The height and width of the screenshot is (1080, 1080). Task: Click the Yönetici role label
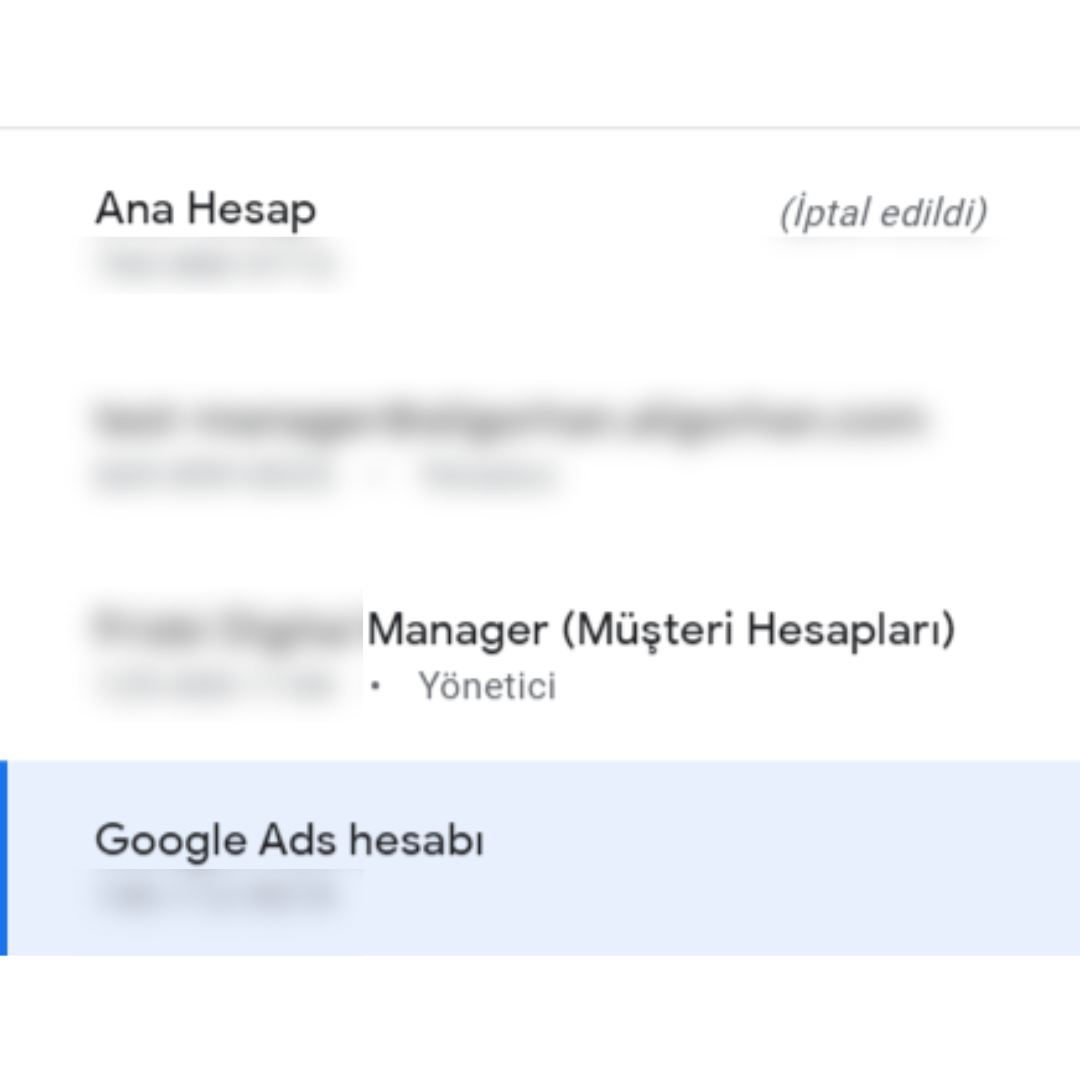pos(487,686)
